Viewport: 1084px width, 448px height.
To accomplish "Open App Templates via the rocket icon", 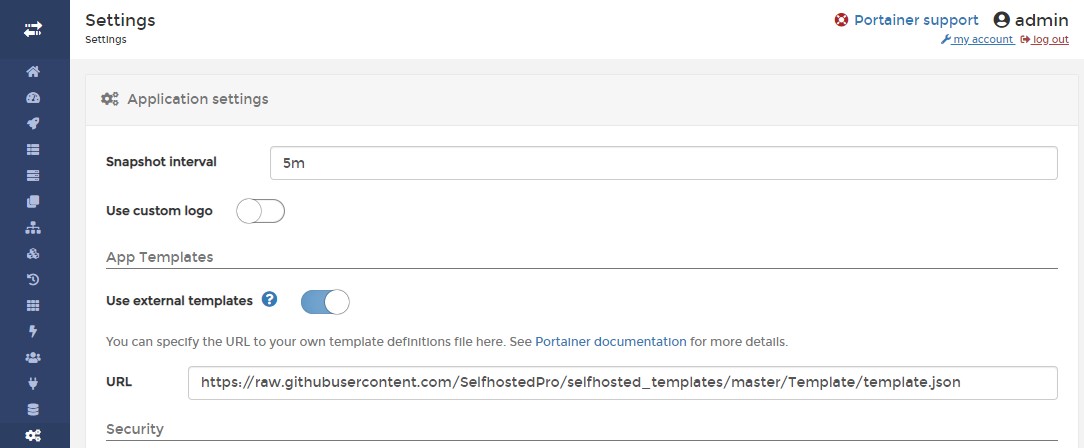I will point(33,124).
